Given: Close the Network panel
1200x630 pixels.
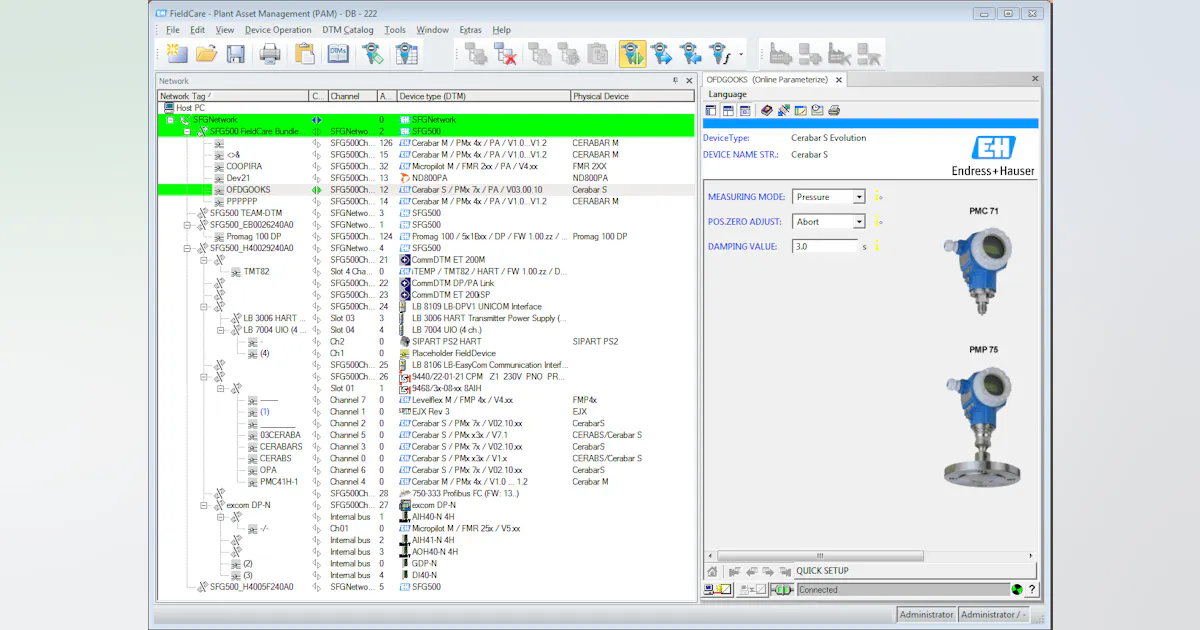Looking at the screenshot, I should [688, 80].
